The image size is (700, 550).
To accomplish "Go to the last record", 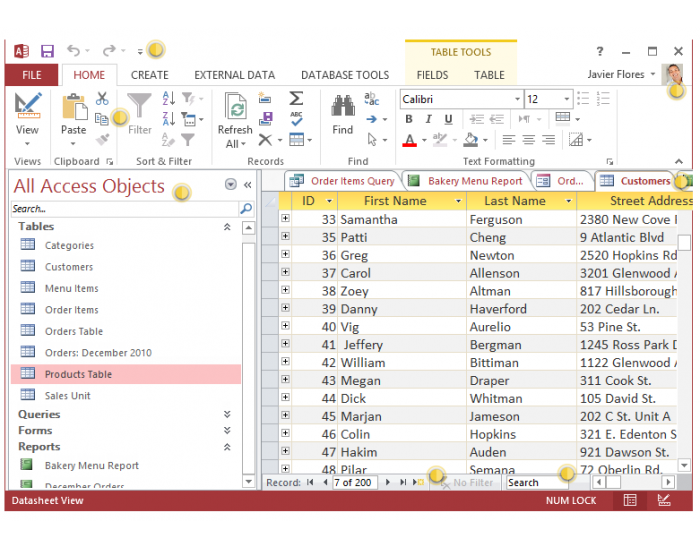I will 403,482.
